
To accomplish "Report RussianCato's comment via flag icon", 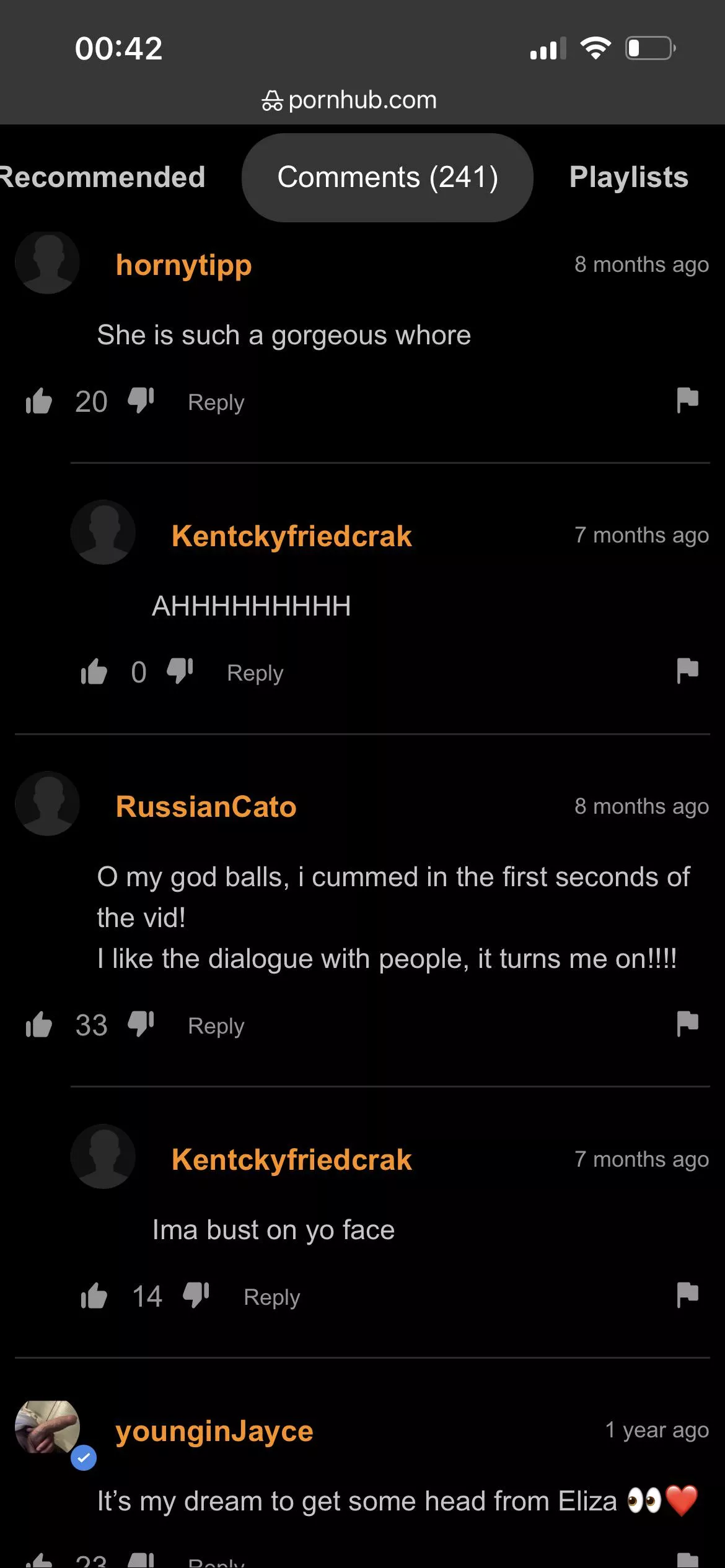I will coord(687,1024).
